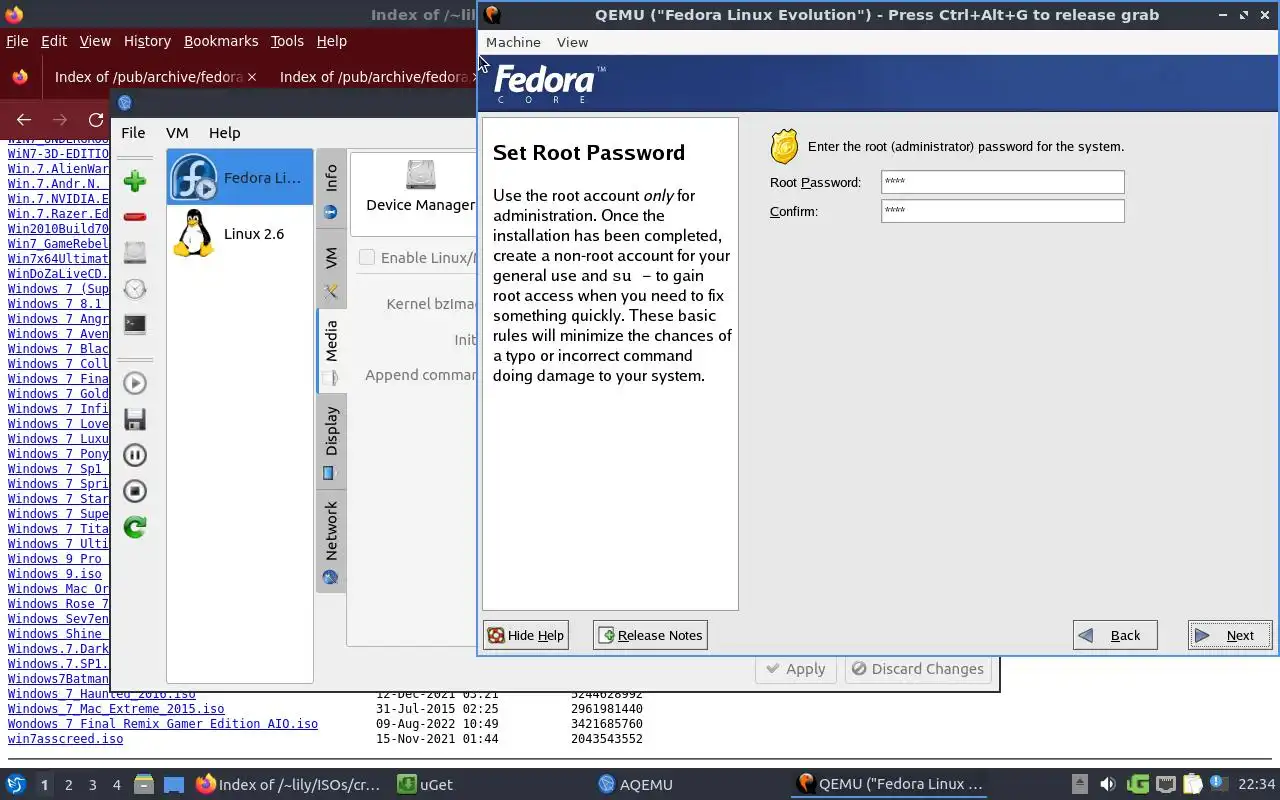Open the Windows_9.iso link in Firefox
The height and width of the screenshot is (800, 1280).
tap(55, 574)
